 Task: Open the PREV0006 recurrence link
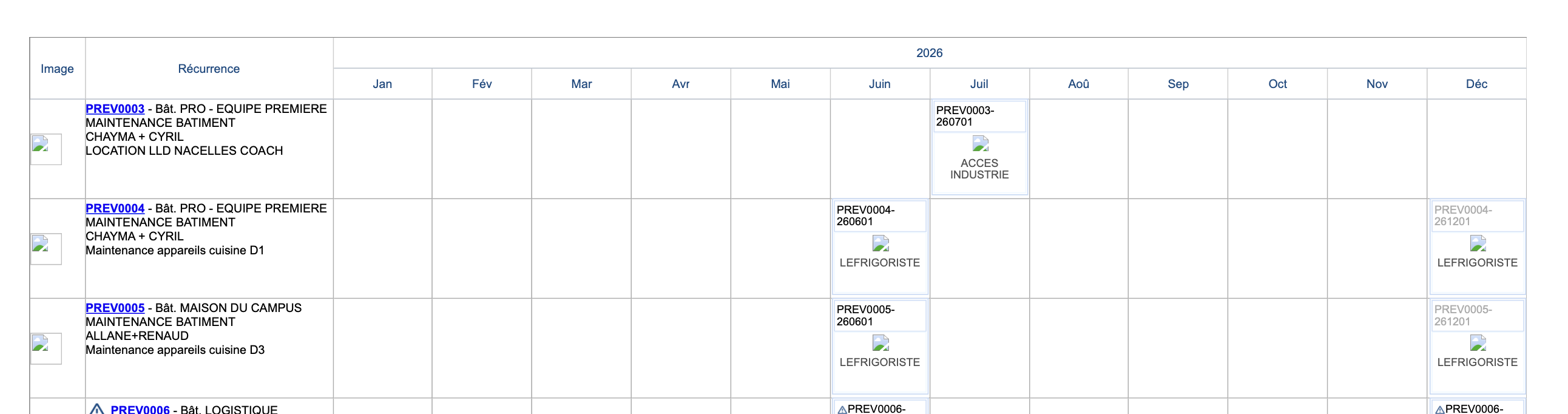(x=140, y=409)
